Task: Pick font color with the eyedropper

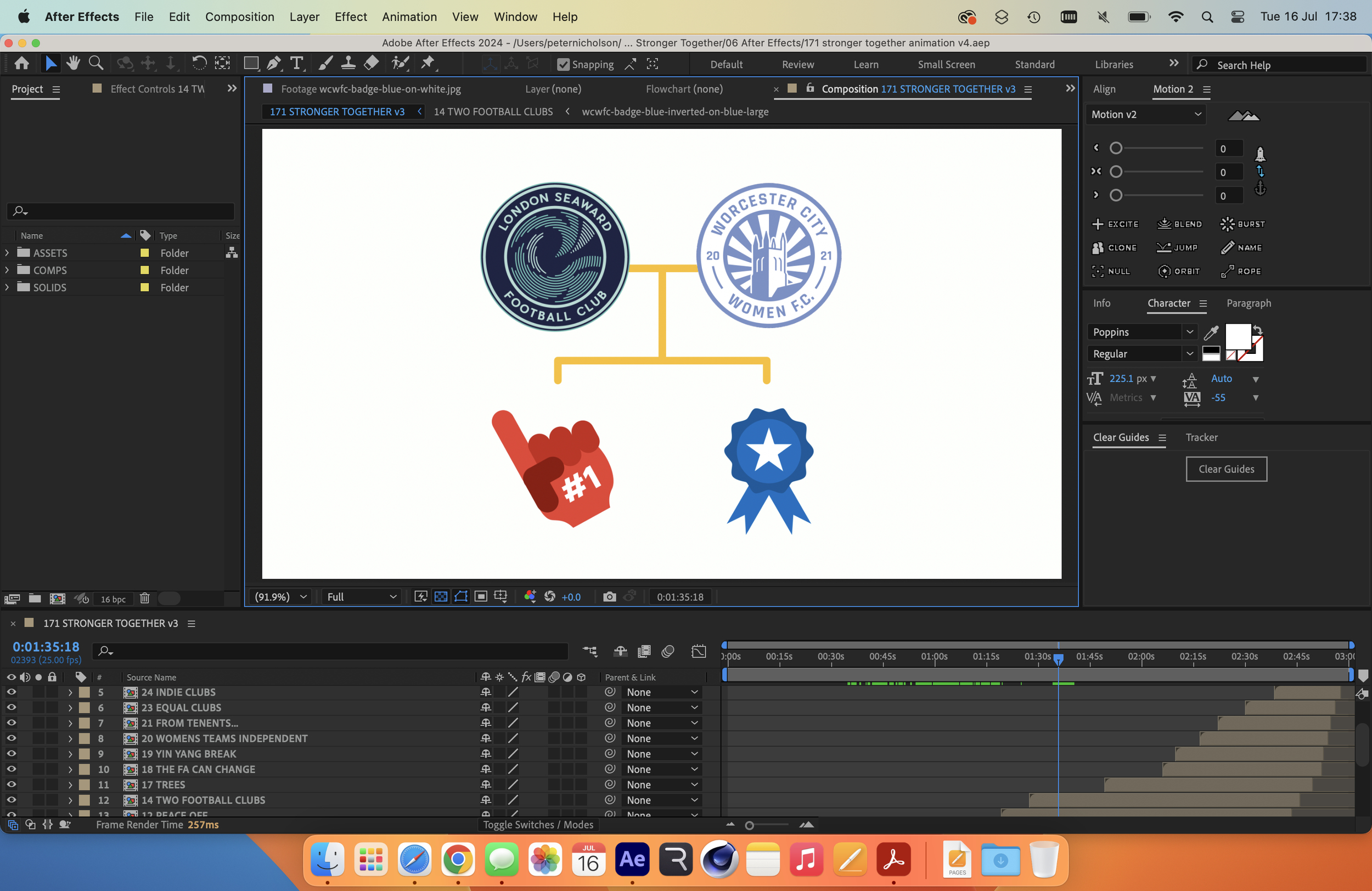Action: pyautogui.click(x=1211, y=332)
